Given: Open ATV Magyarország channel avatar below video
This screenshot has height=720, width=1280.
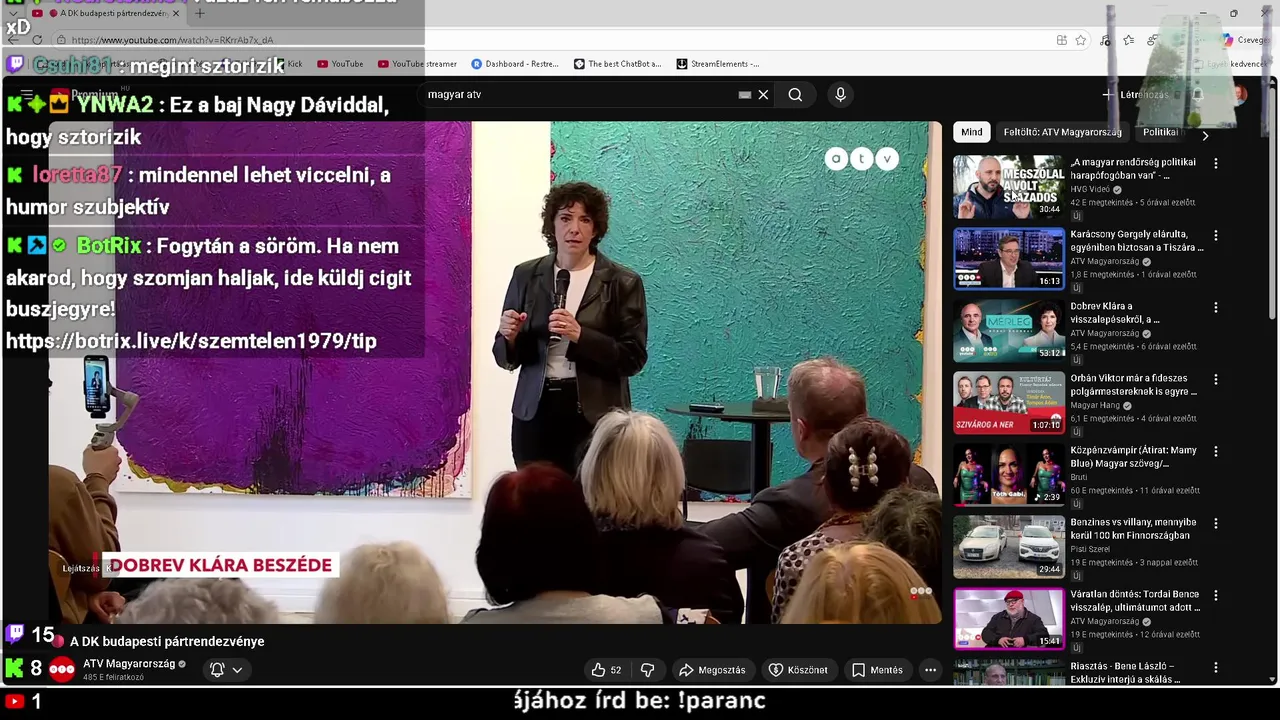Looking at the screenshot, I should (x=62, y=670).
